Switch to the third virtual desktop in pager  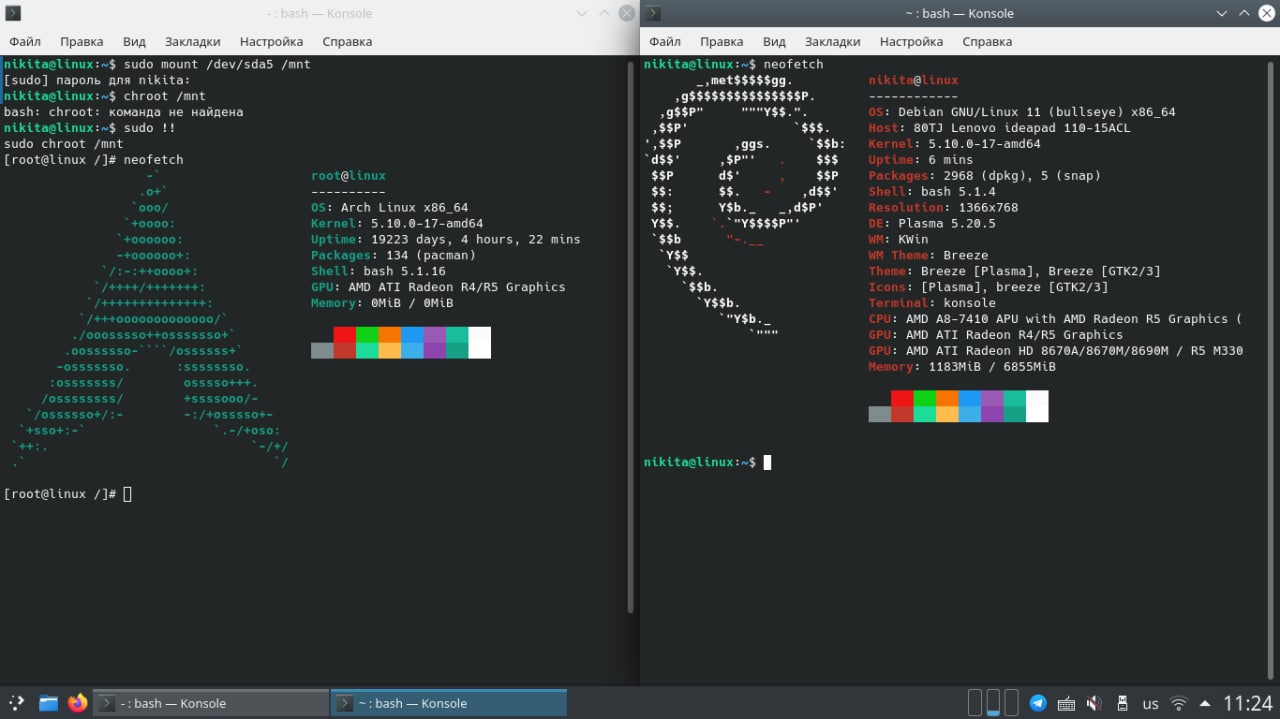pos(1011,702)
